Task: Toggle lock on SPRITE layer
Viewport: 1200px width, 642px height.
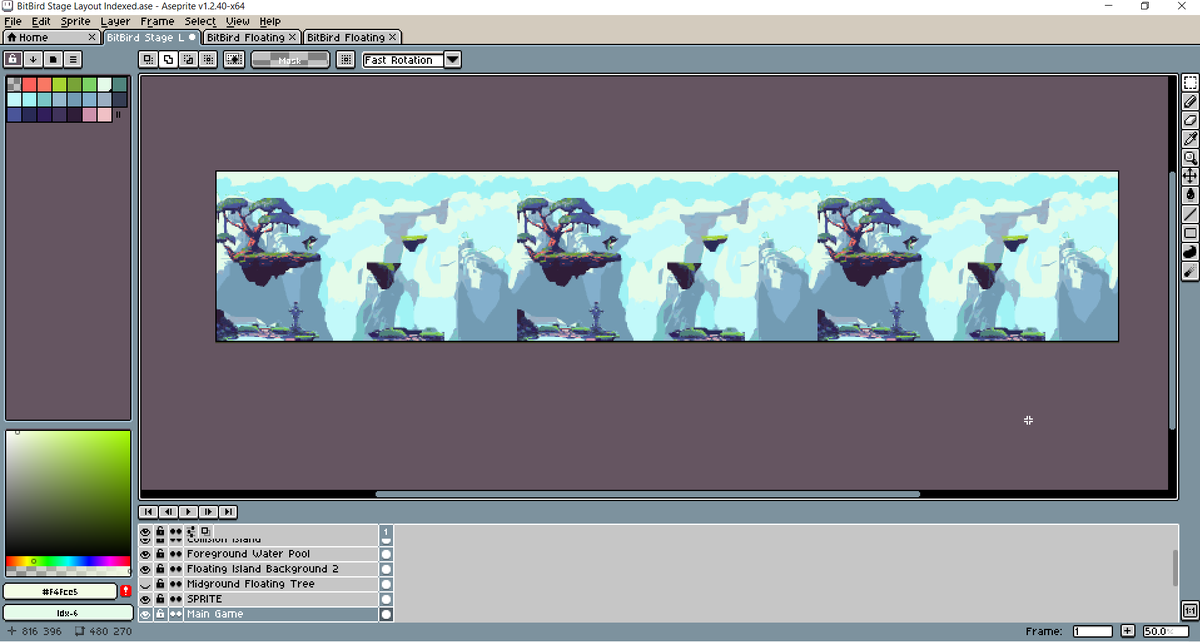Action: 160,599
